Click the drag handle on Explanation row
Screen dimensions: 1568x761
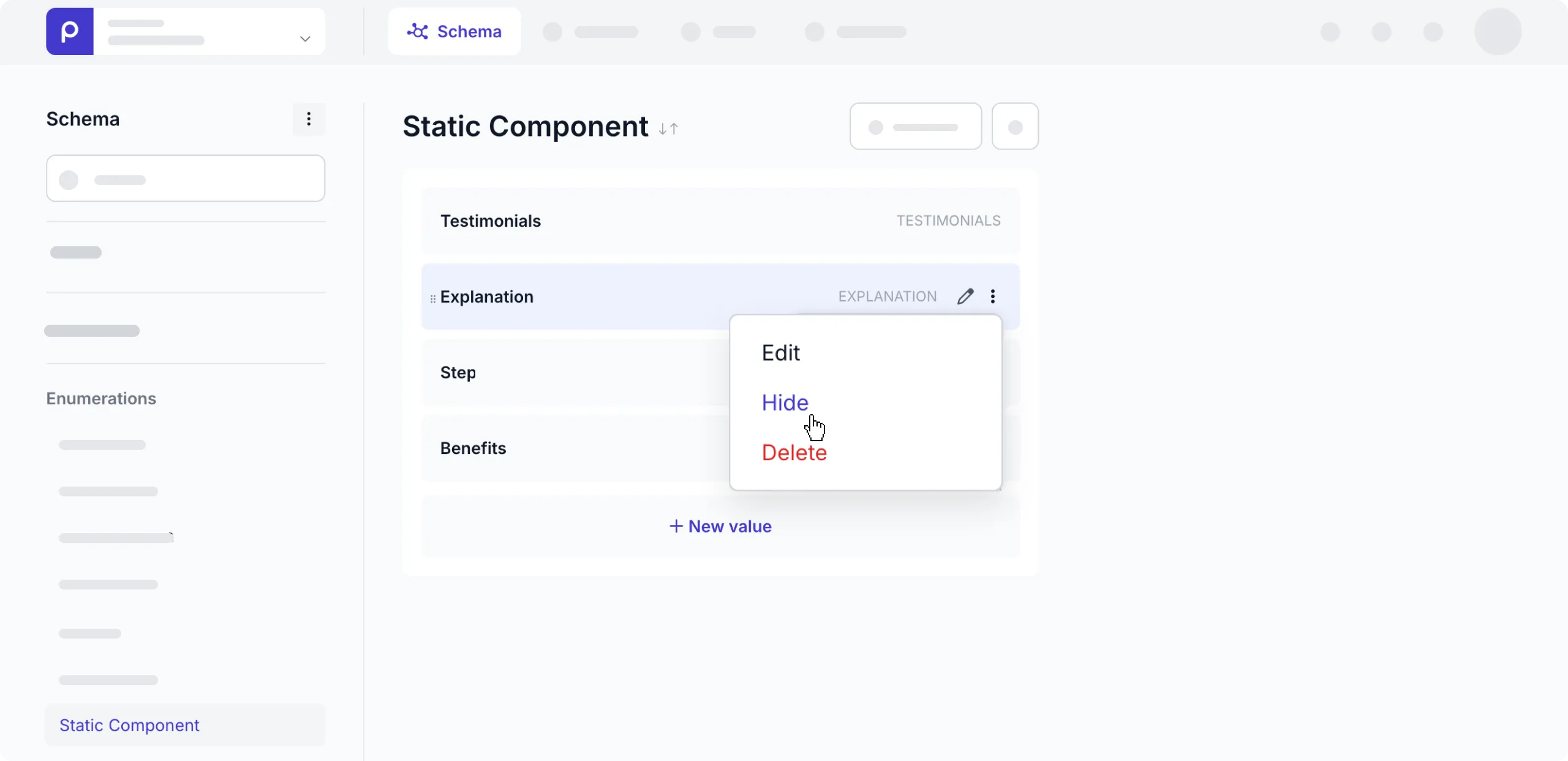pos(432,298)
